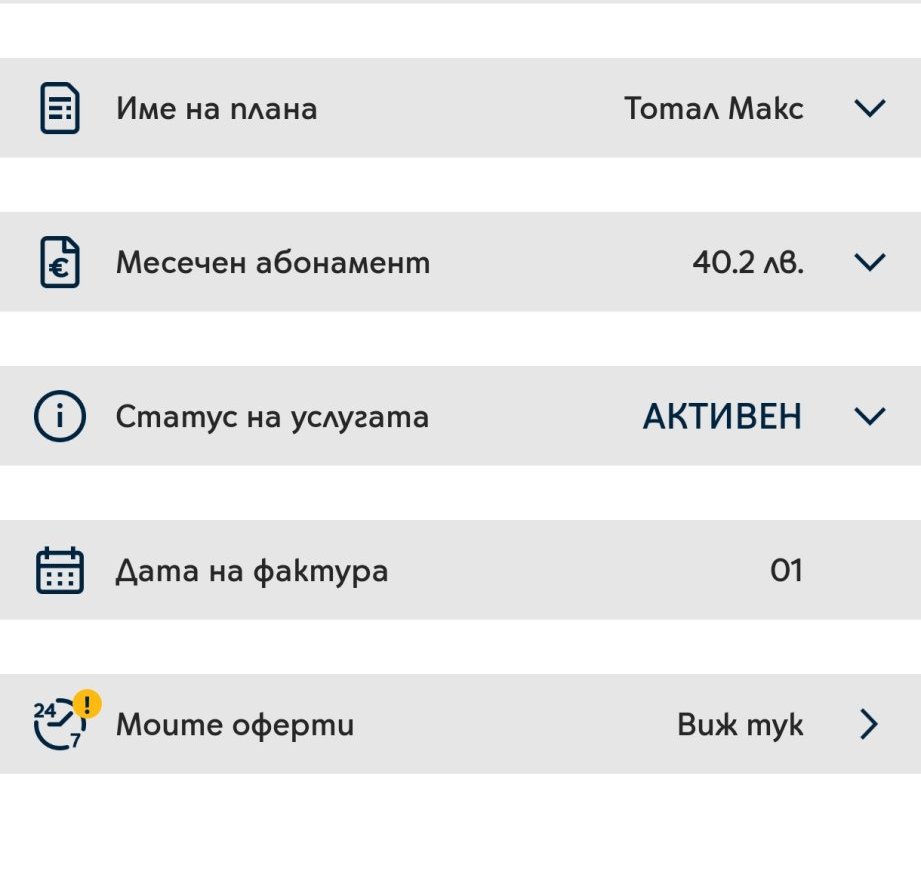The height and width of the screenshot is (889, 921).
Task: Click the Виж тук link
Action: point(740,725)
